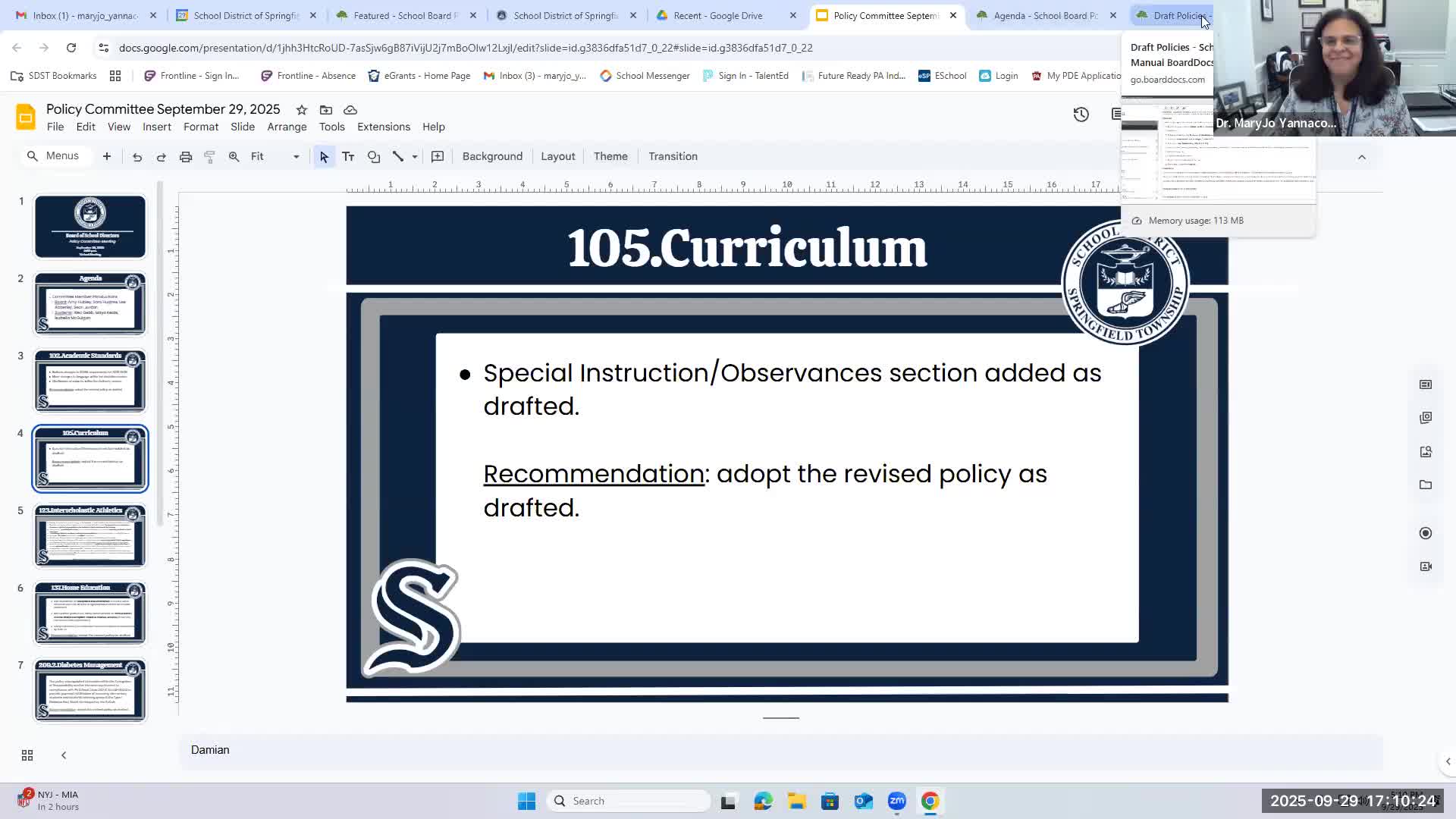Click the Background button

point(492,156)
